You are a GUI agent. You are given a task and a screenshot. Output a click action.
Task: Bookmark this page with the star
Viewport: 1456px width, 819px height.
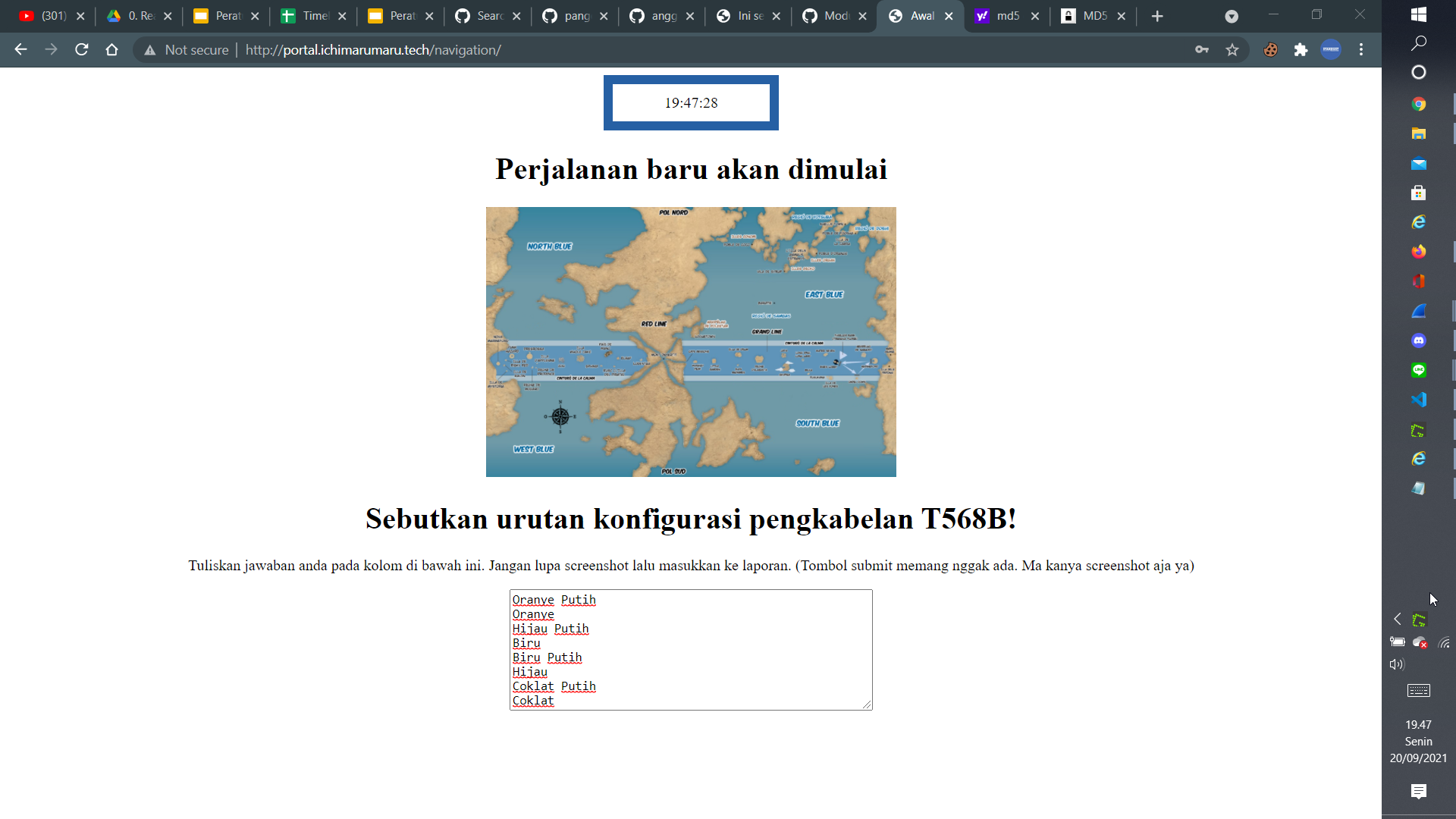point(1232,50)
